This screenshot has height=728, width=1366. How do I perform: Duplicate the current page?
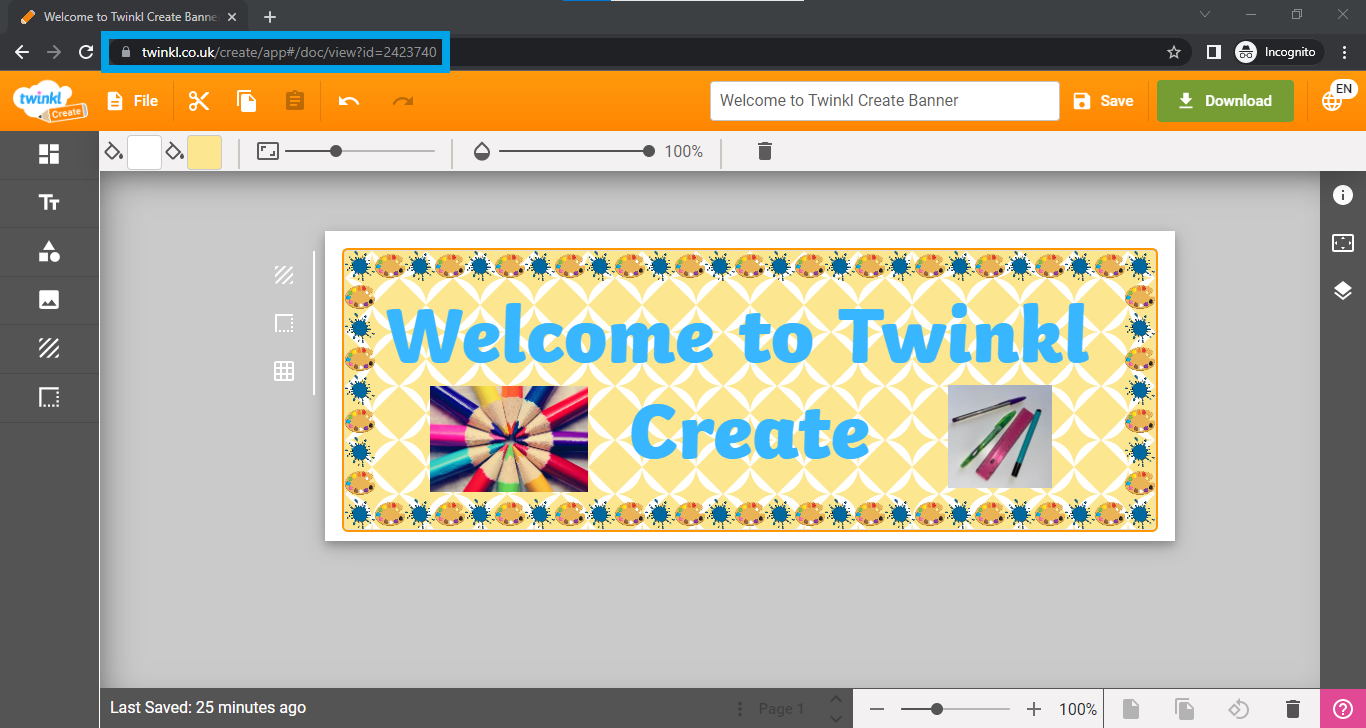[x=1184, y=709]
